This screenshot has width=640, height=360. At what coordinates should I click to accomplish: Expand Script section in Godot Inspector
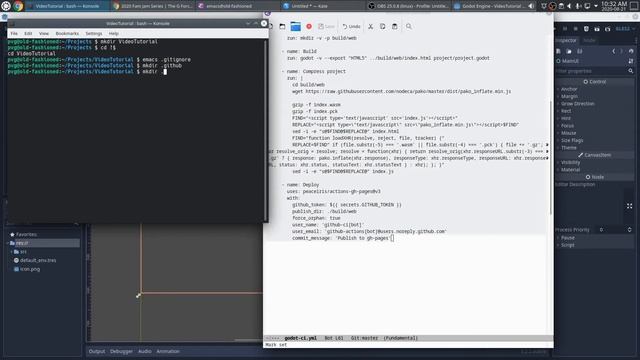point(567,245)
